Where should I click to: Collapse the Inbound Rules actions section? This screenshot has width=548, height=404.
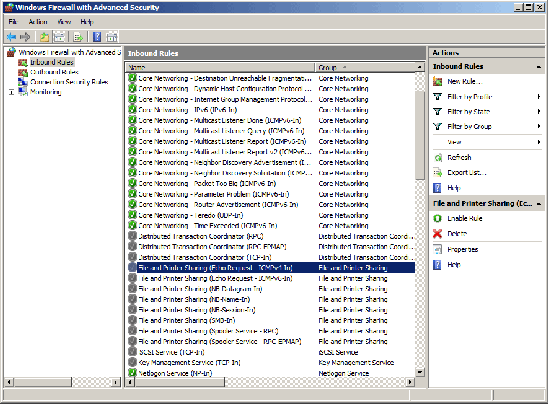(x=539, y=66)
